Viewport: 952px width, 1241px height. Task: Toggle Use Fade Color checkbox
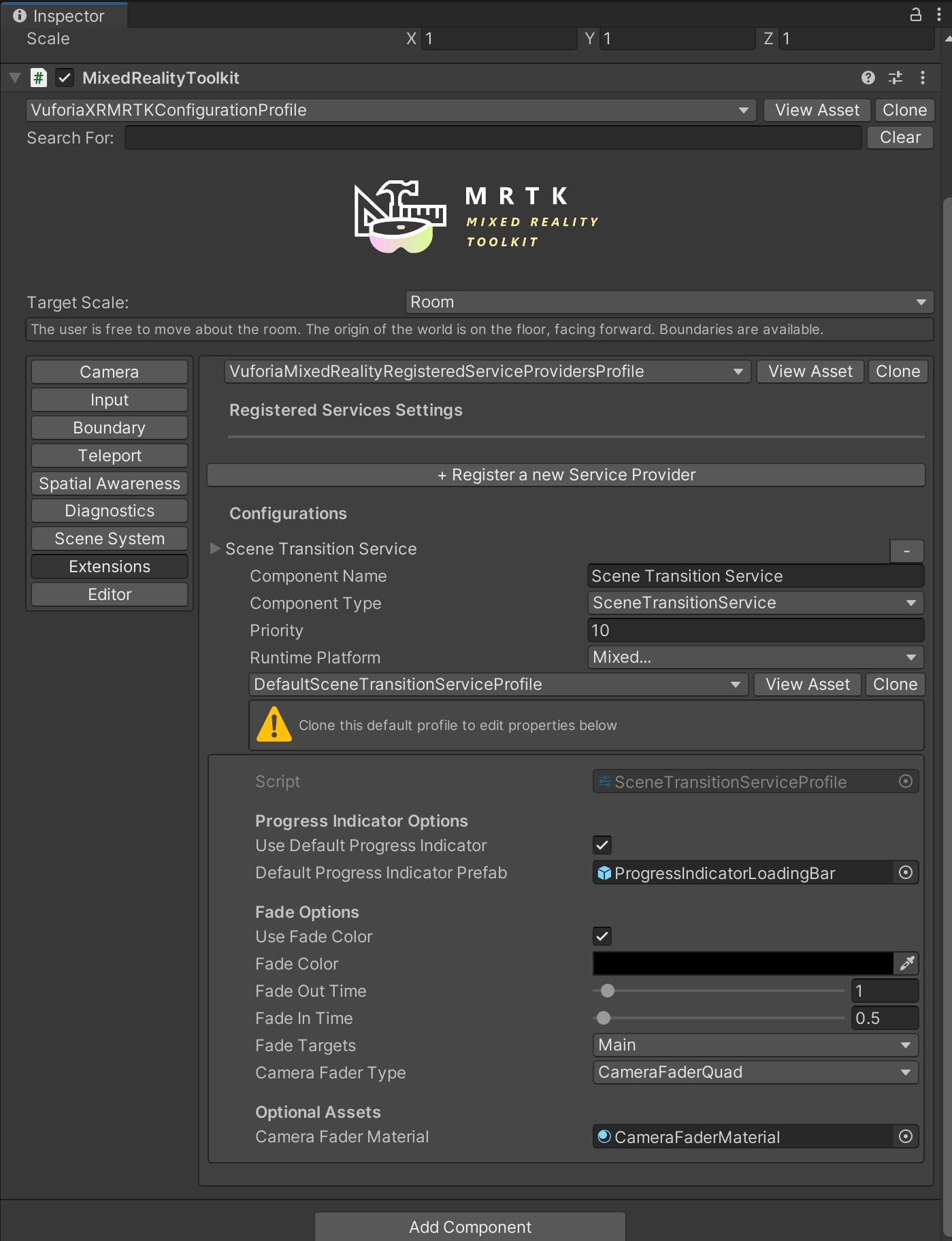pyautogui.click(x=602, y=936)
